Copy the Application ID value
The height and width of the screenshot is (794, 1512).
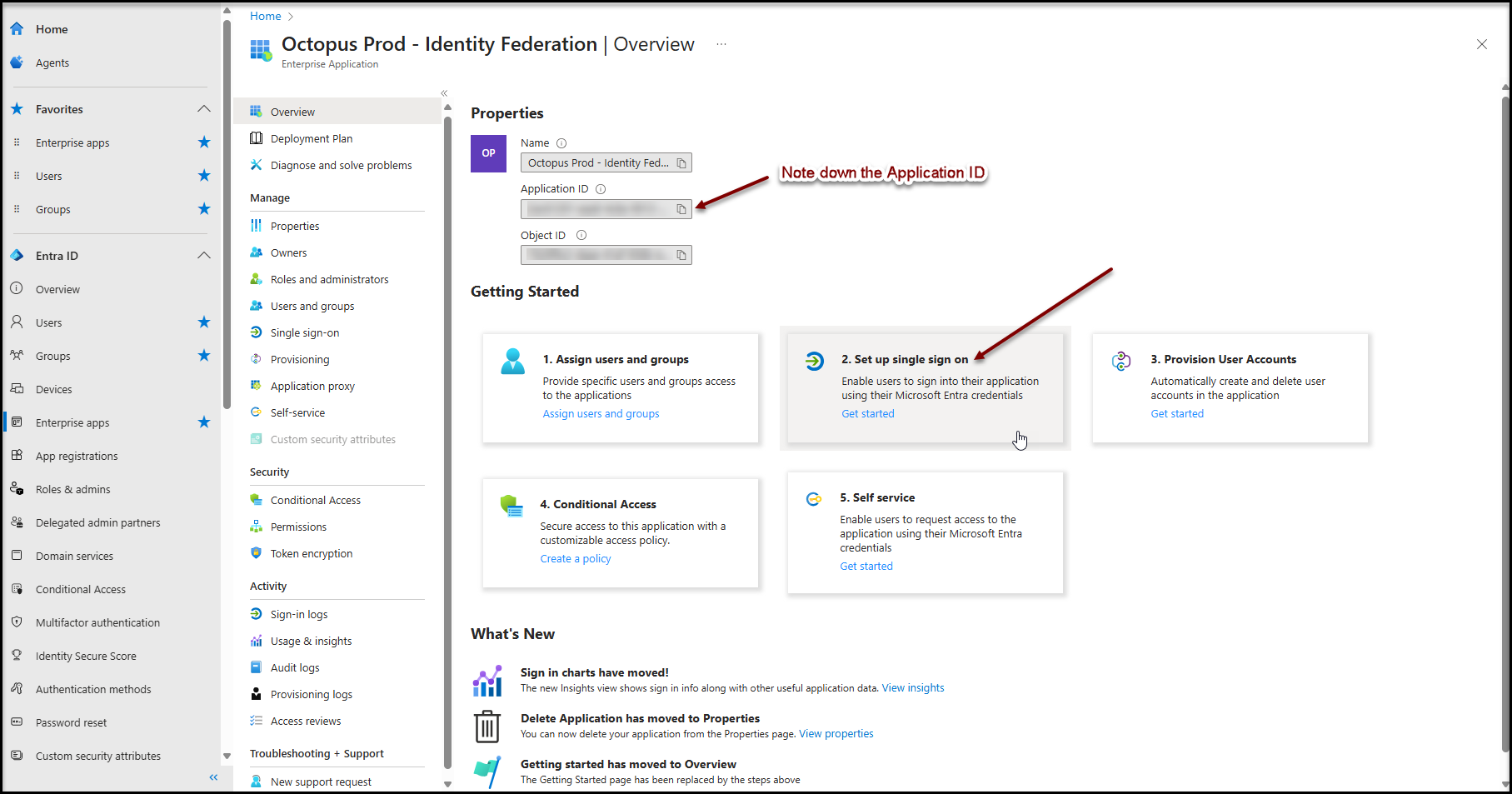[681, 209]
